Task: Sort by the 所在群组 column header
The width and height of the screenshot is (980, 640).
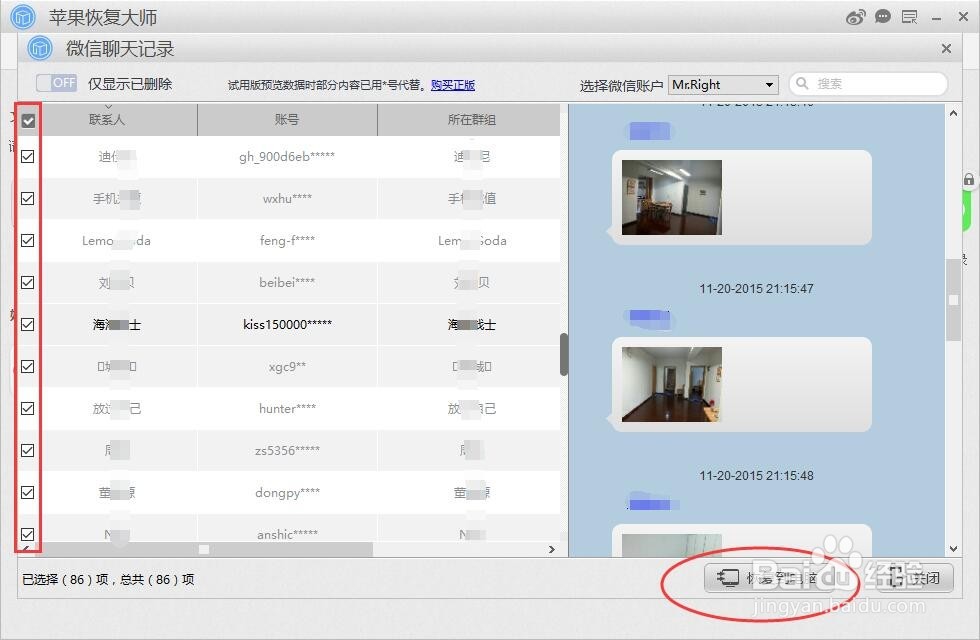Action: pos(471,119)
